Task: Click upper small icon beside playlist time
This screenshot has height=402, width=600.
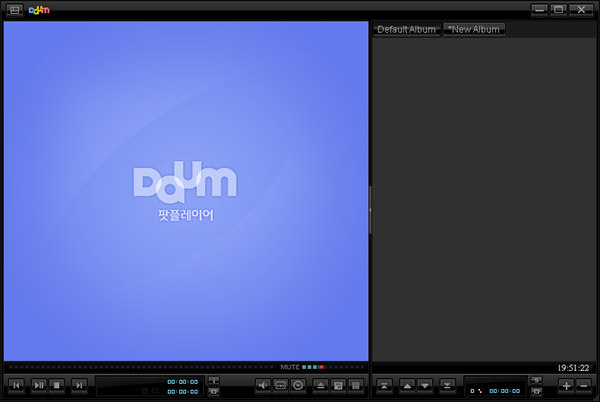Action: click(x=536, y=380)
